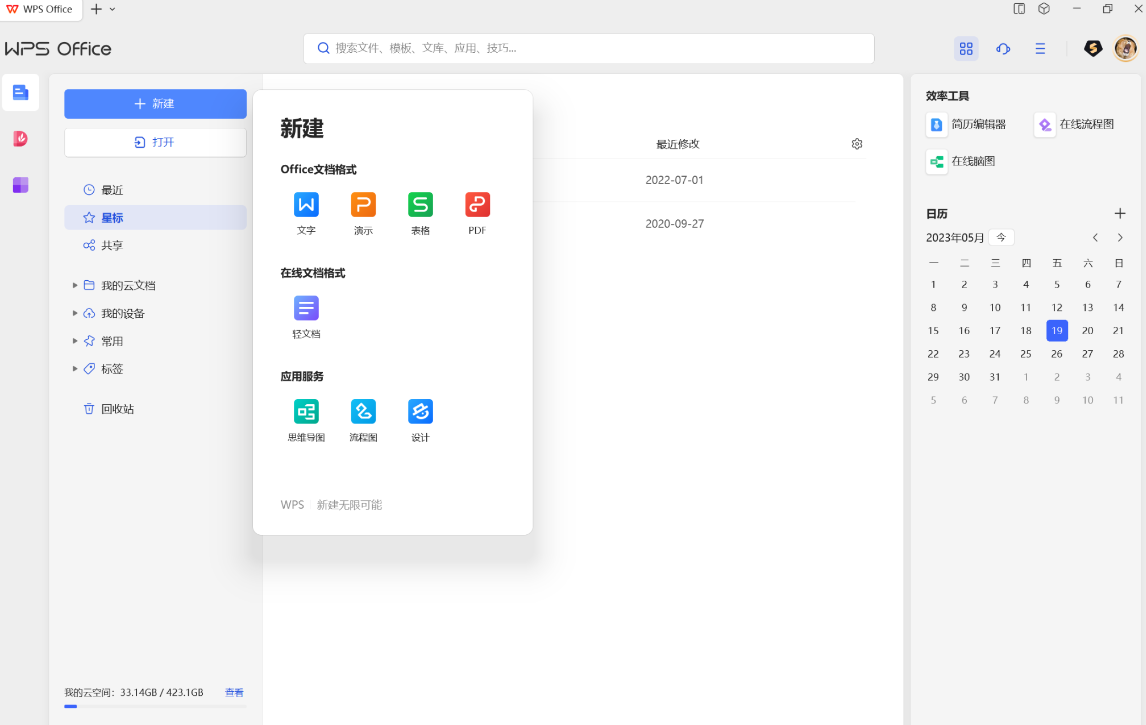
Task: Launch the 简历编辑器 resume tool
Action: pos(966,124)
